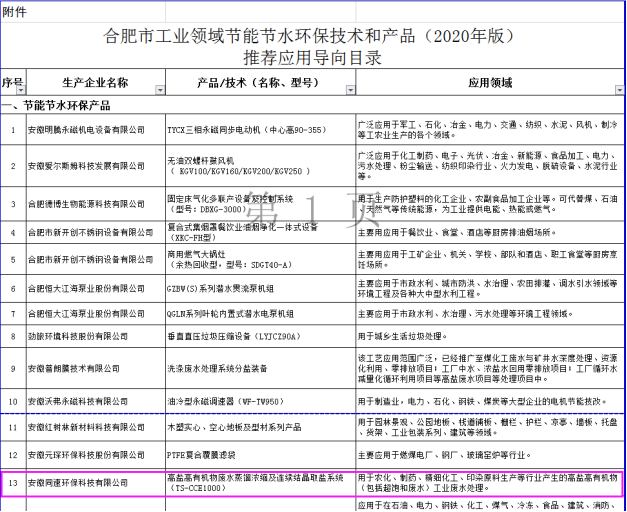The height and width of the screenshot is (512, 627).
Task: Click the application cell starting 主要用应用于工矿企业
Action: tap(490, 259)
